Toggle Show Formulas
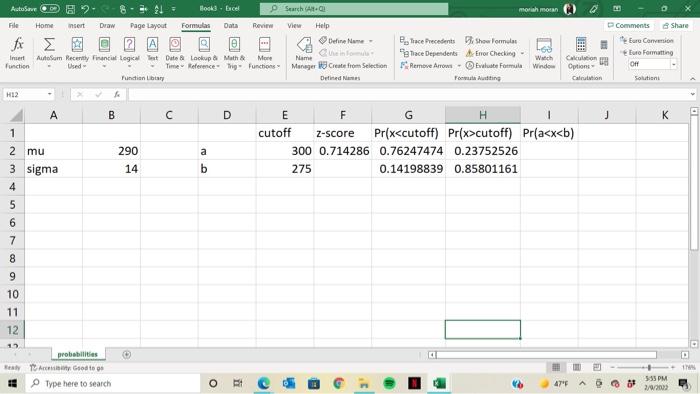Image resolution: width=700 pixels, height=394 pixels. pyautogui.click(x=491, y=41)
